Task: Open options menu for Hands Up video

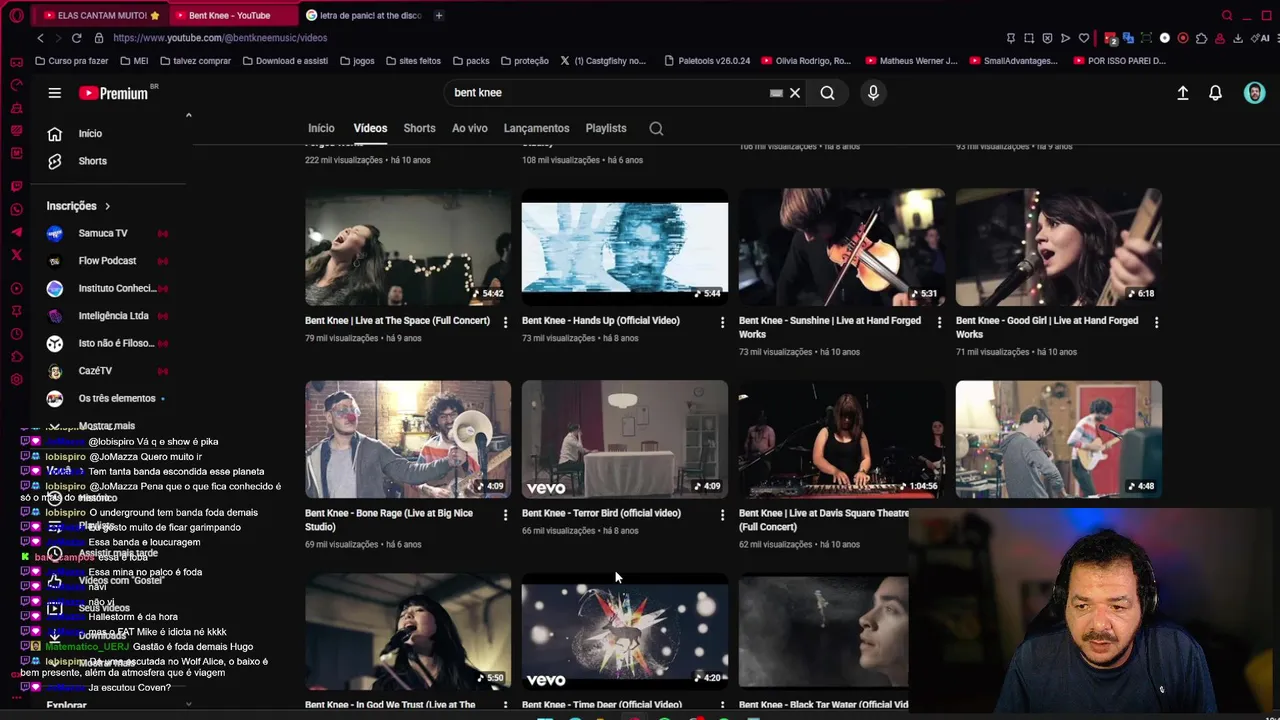Action: pos(722,322)
